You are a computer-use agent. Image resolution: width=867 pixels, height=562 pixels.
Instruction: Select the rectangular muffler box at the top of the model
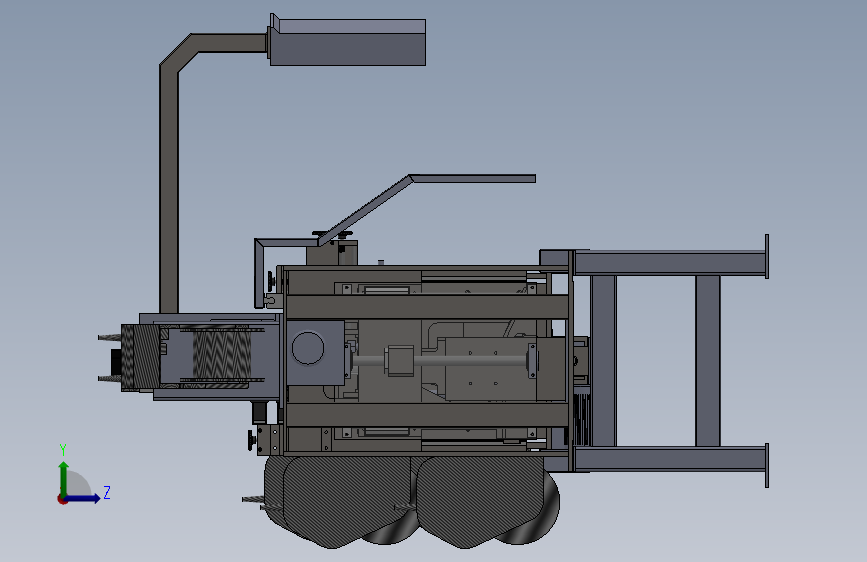tap(347, 43)
